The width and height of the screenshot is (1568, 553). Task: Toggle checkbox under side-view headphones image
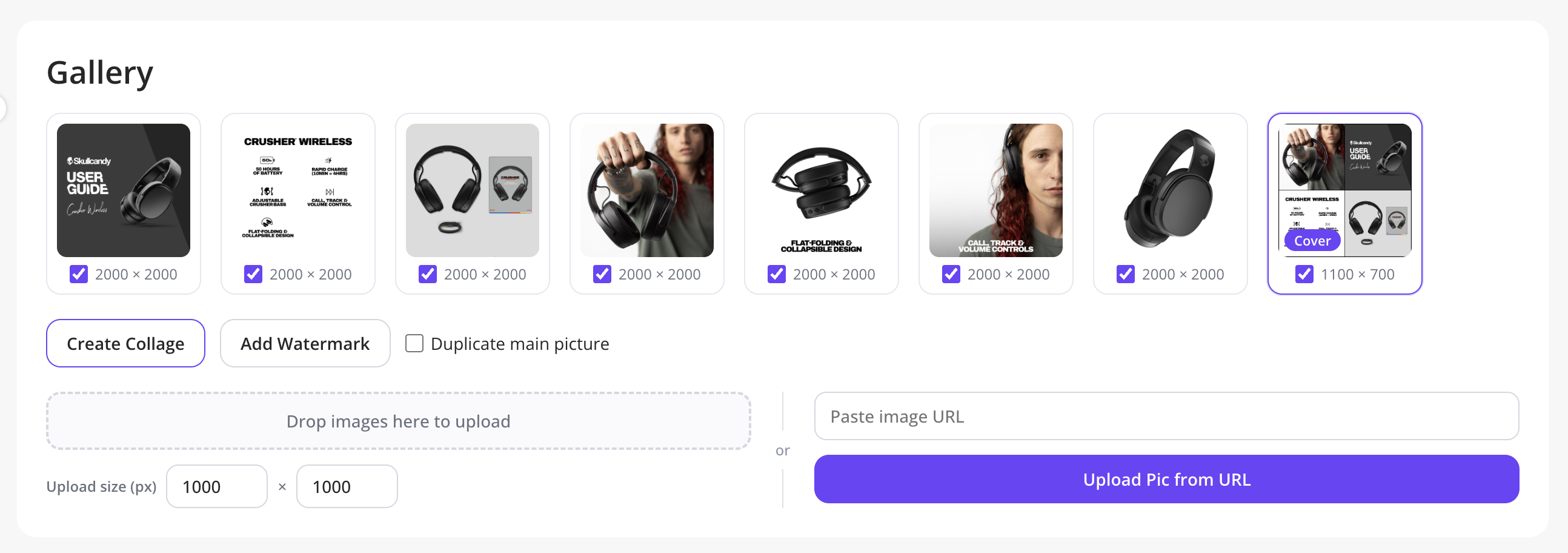(1126, 274)
